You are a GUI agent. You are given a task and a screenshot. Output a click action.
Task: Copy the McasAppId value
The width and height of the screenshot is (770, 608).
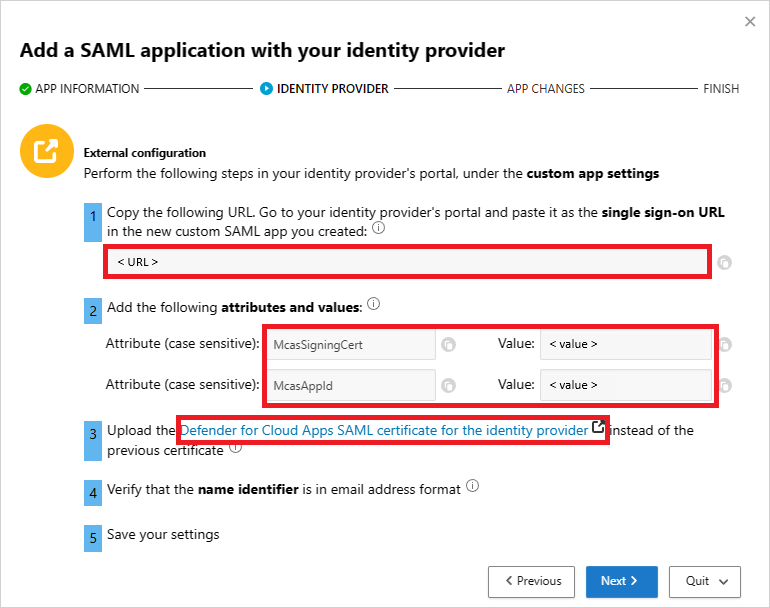coord(725,385)
